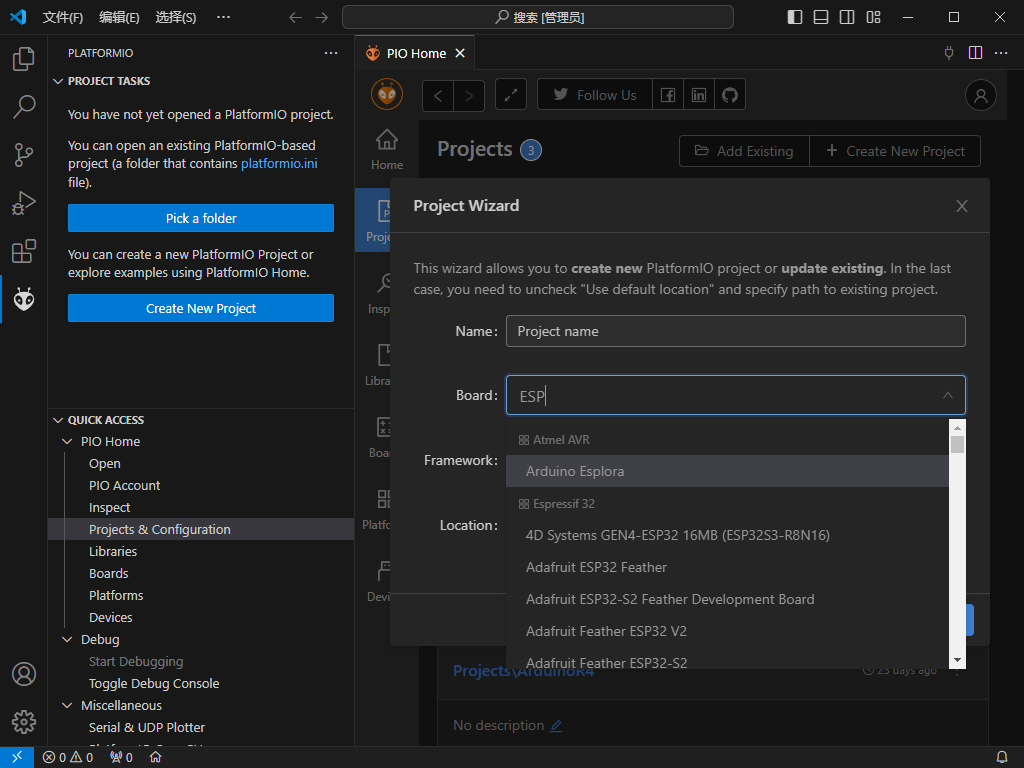
Task: Open the GitHub icon link
Action: pyautogui.click(x=729, y=95)
